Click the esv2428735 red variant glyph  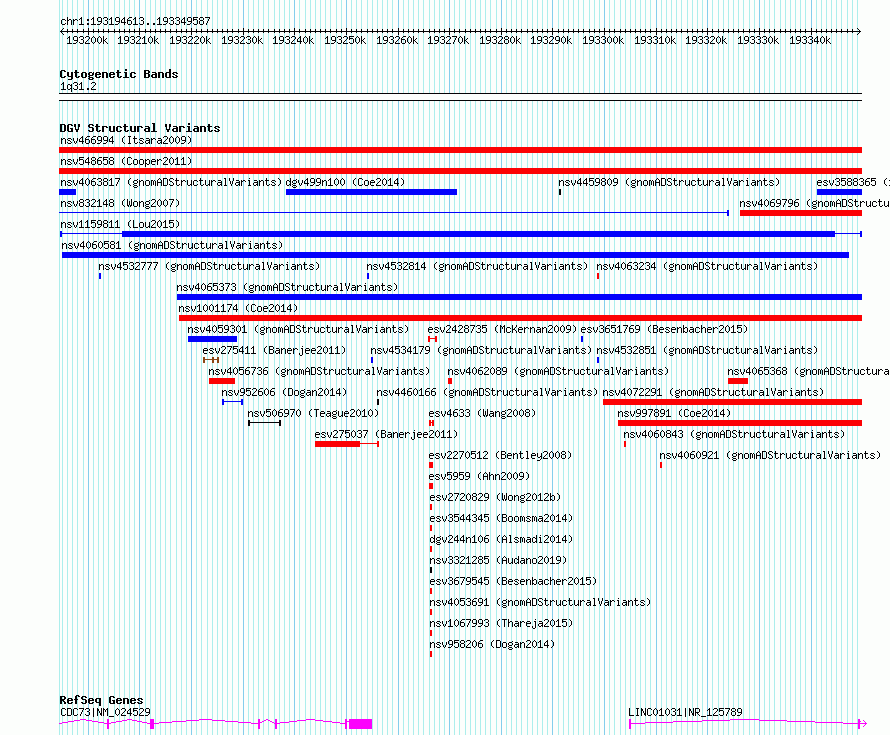pos(433,339)
